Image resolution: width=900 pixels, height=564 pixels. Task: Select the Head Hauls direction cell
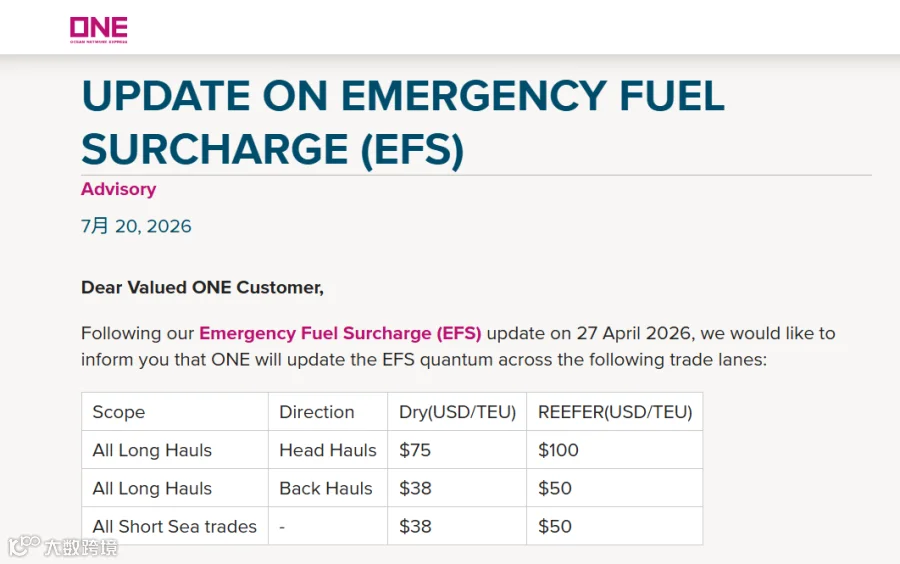[x=328, y=450]
